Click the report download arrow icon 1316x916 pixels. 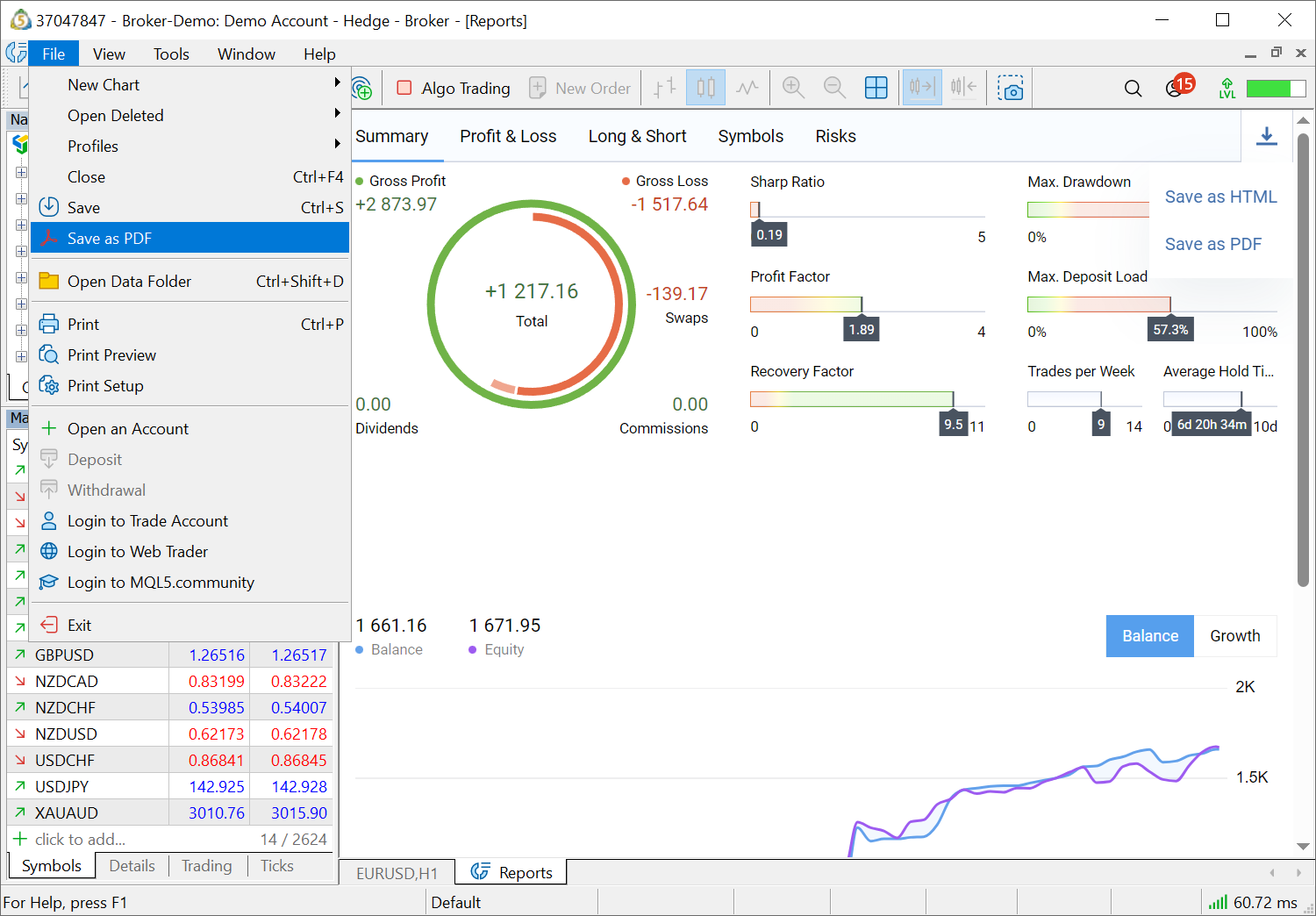click(x=1267, y=137)
